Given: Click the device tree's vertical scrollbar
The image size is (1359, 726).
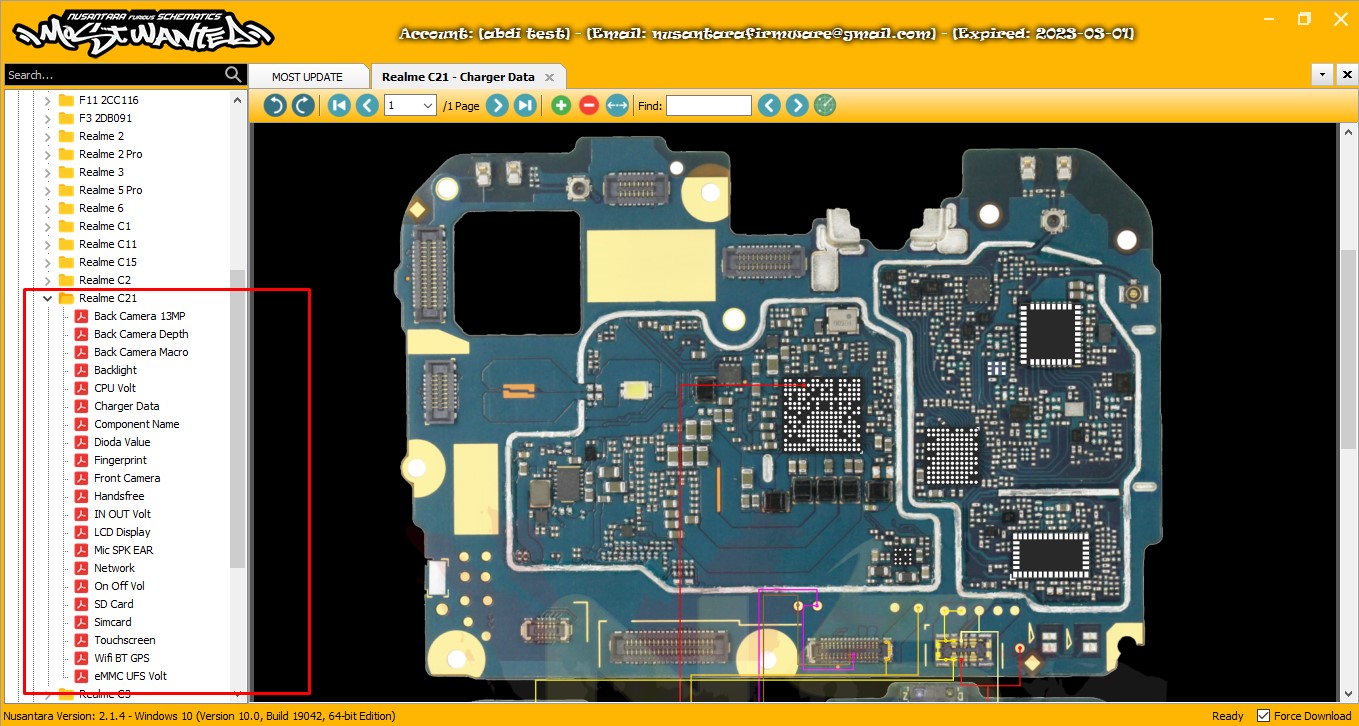Looking at the screenshot, I should [237, 420].
